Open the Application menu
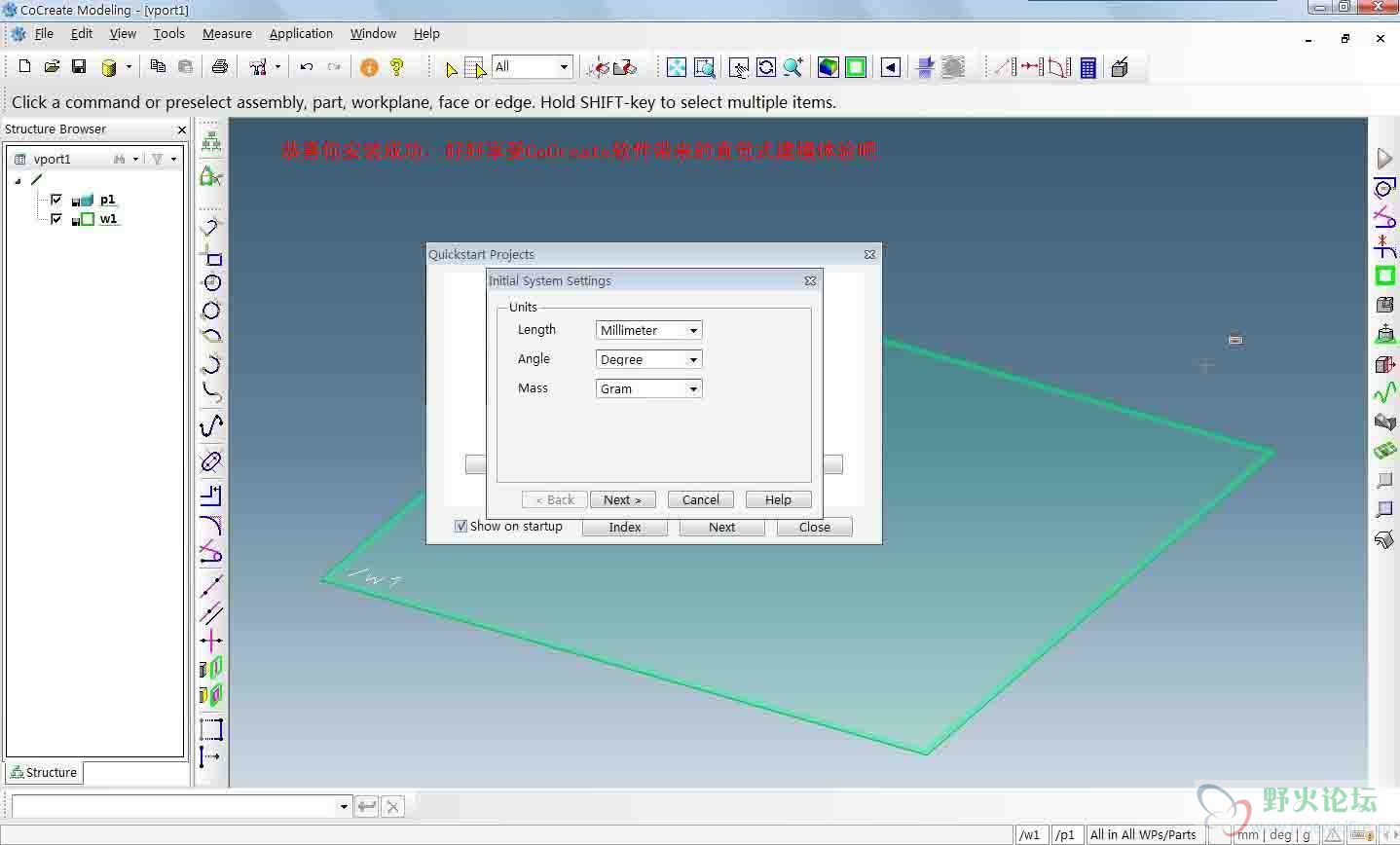 coord(301,33)
